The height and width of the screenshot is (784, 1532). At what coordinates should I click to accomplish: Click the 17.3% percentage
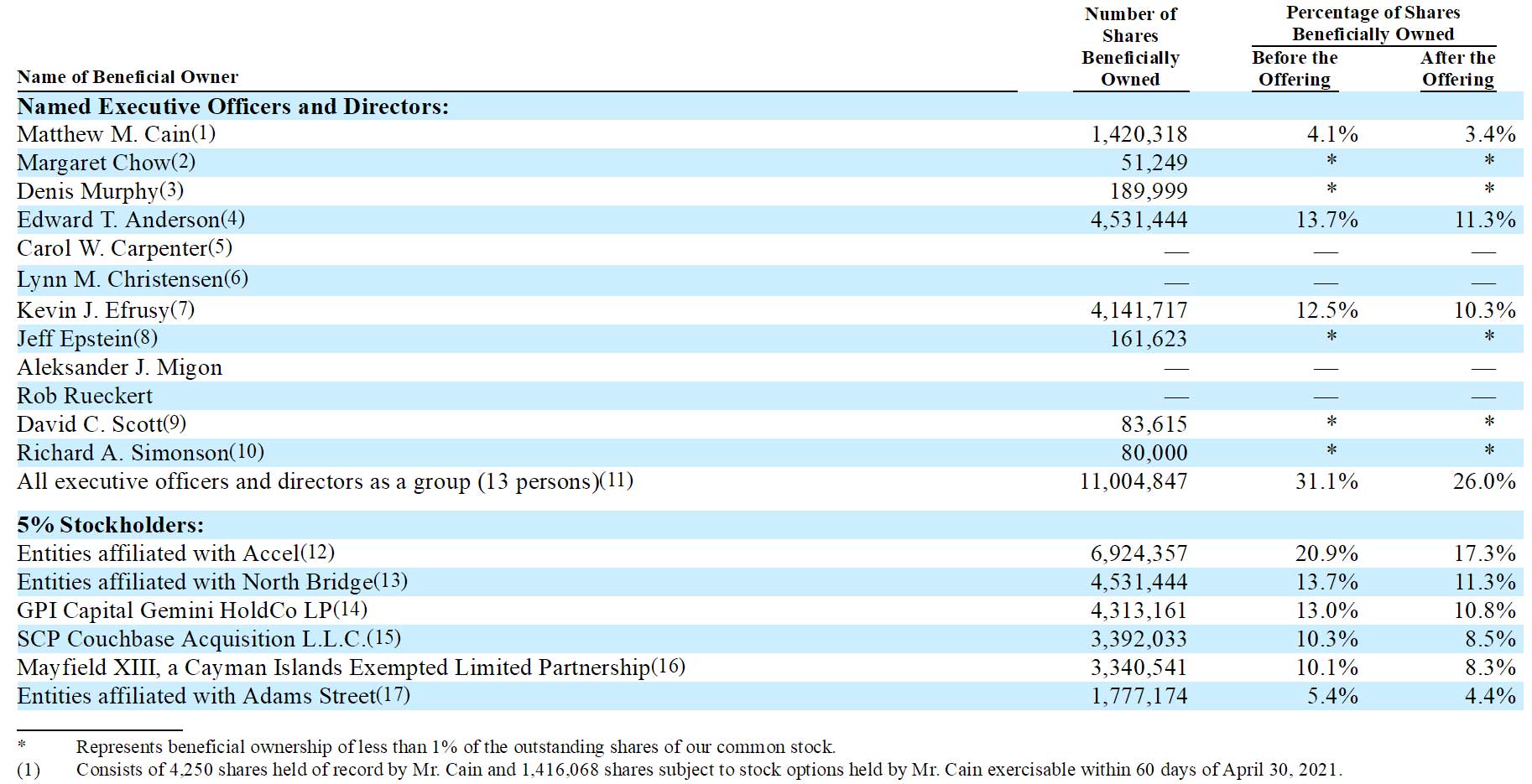coord(1484,553)
